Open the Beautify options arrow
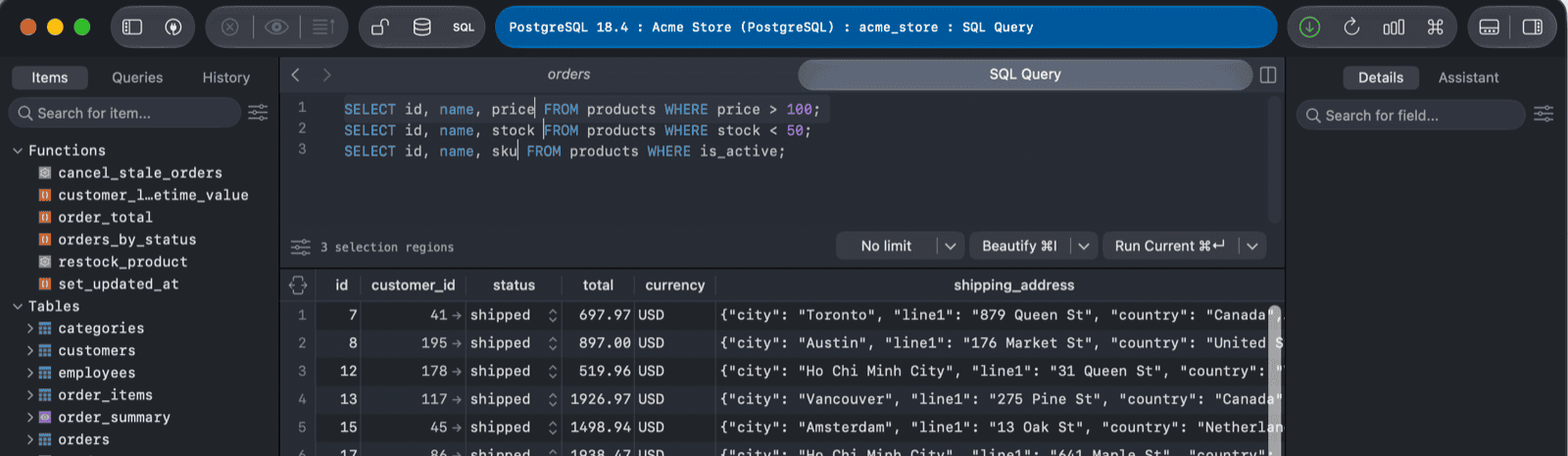Viewport: 1568px width, 456px height. point(1084,246)
